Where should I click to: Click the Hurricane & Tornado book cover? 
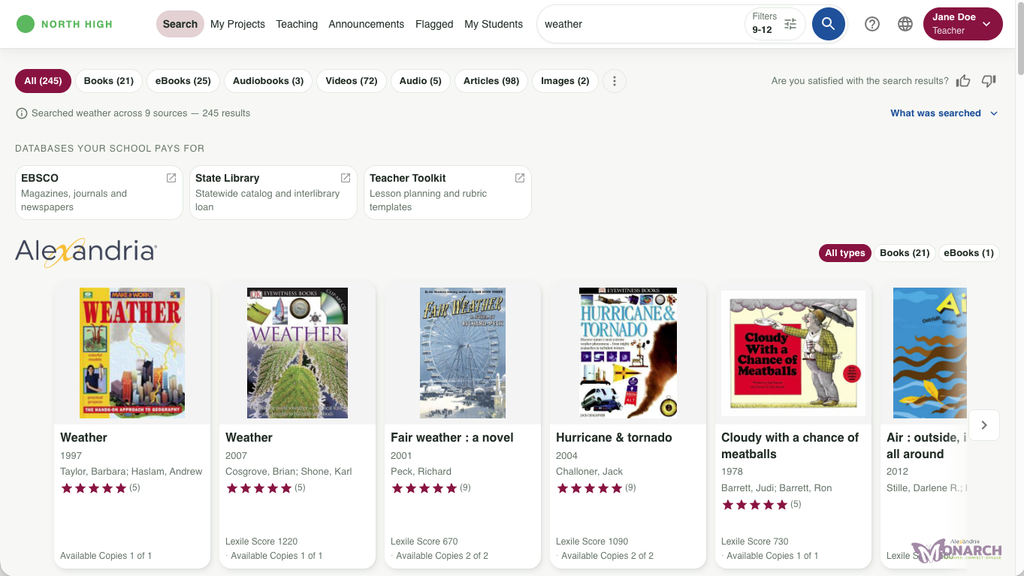coord(628,353)
